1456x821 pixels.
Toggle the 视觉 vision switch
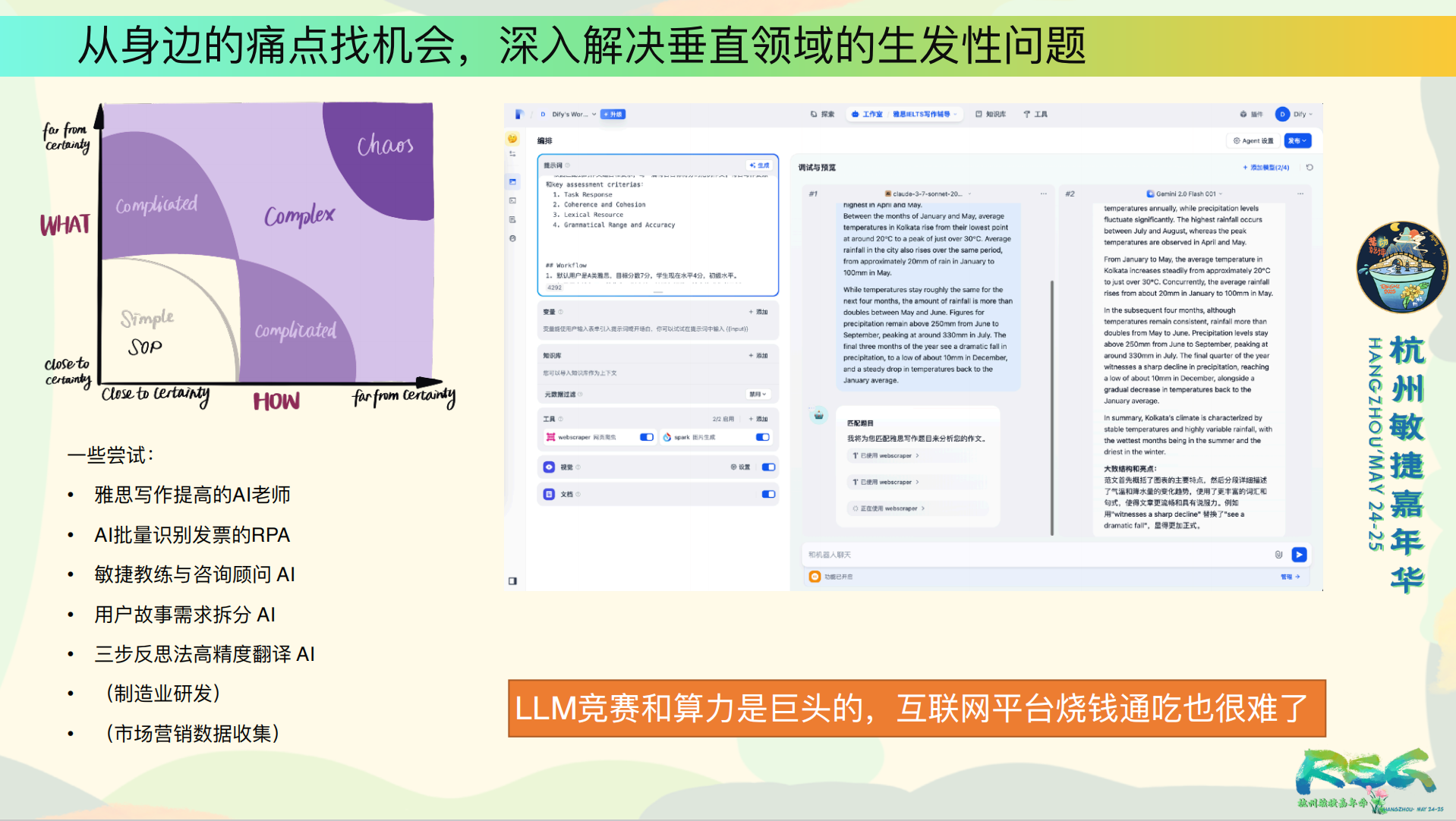[x=769, y=467]
